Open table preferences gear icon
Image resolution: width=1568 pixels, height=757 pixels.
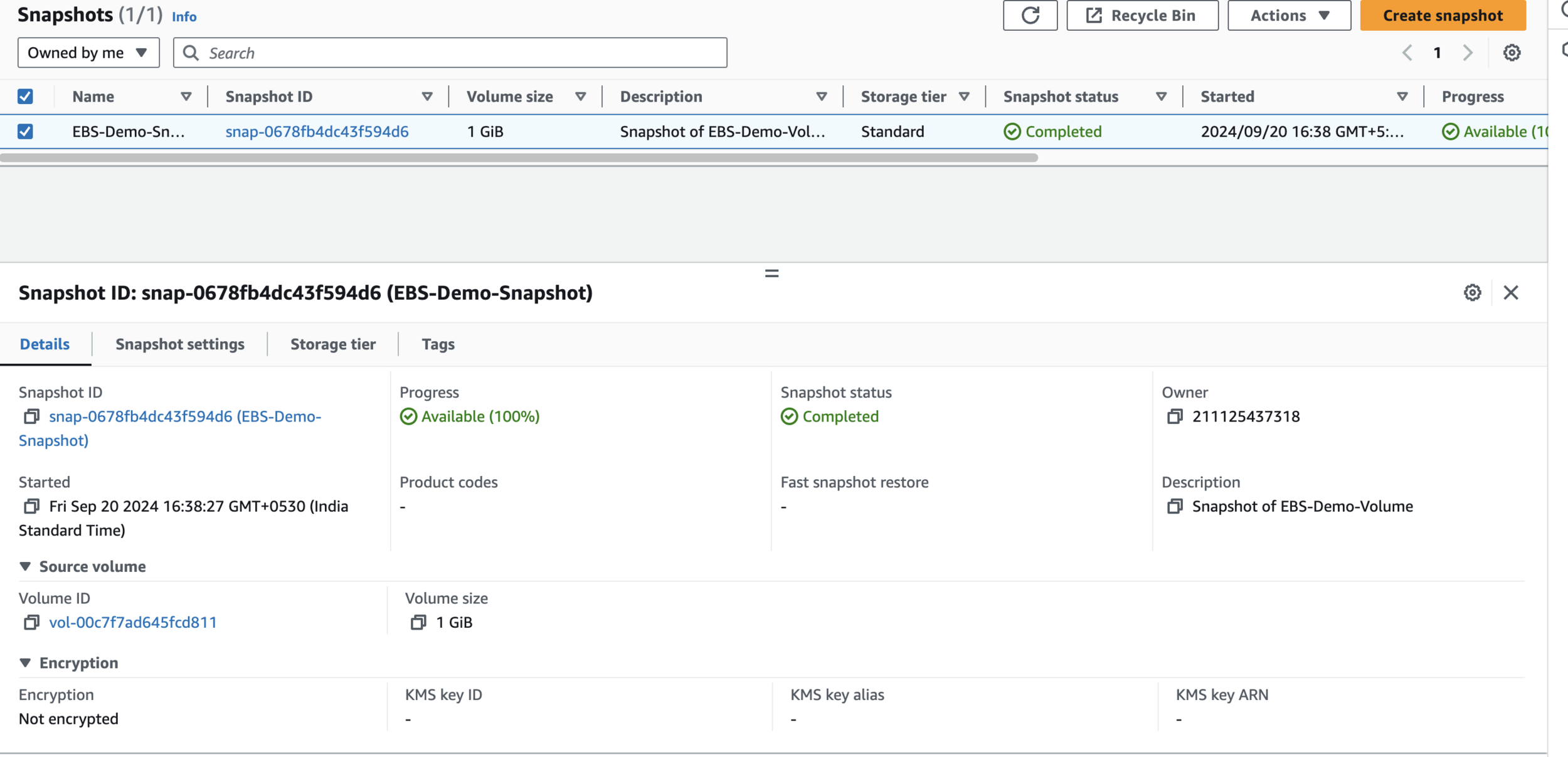click(1512, 53)
